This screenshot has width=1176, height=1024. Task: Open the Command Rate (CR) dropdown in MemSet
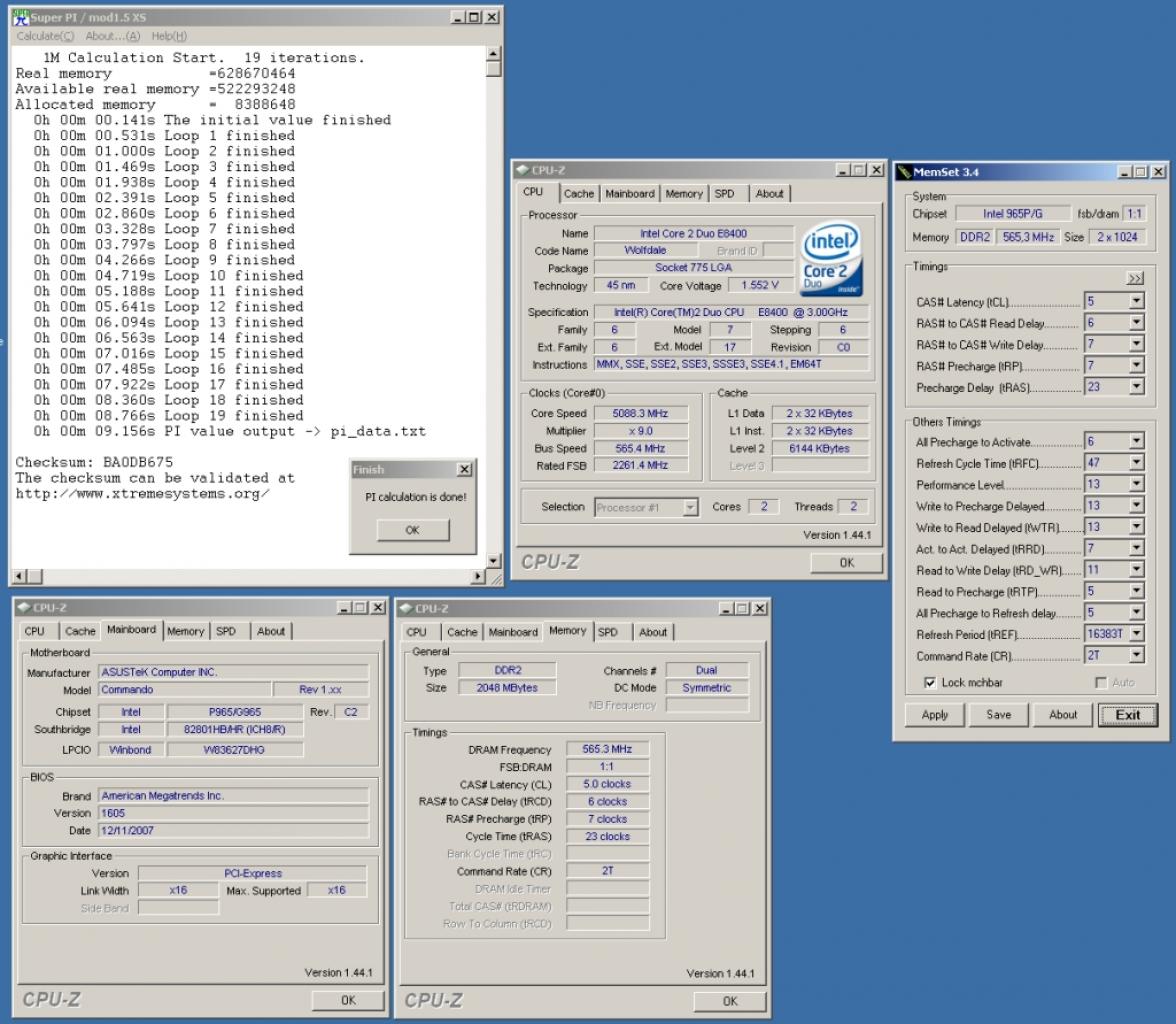pos(1136,655)
